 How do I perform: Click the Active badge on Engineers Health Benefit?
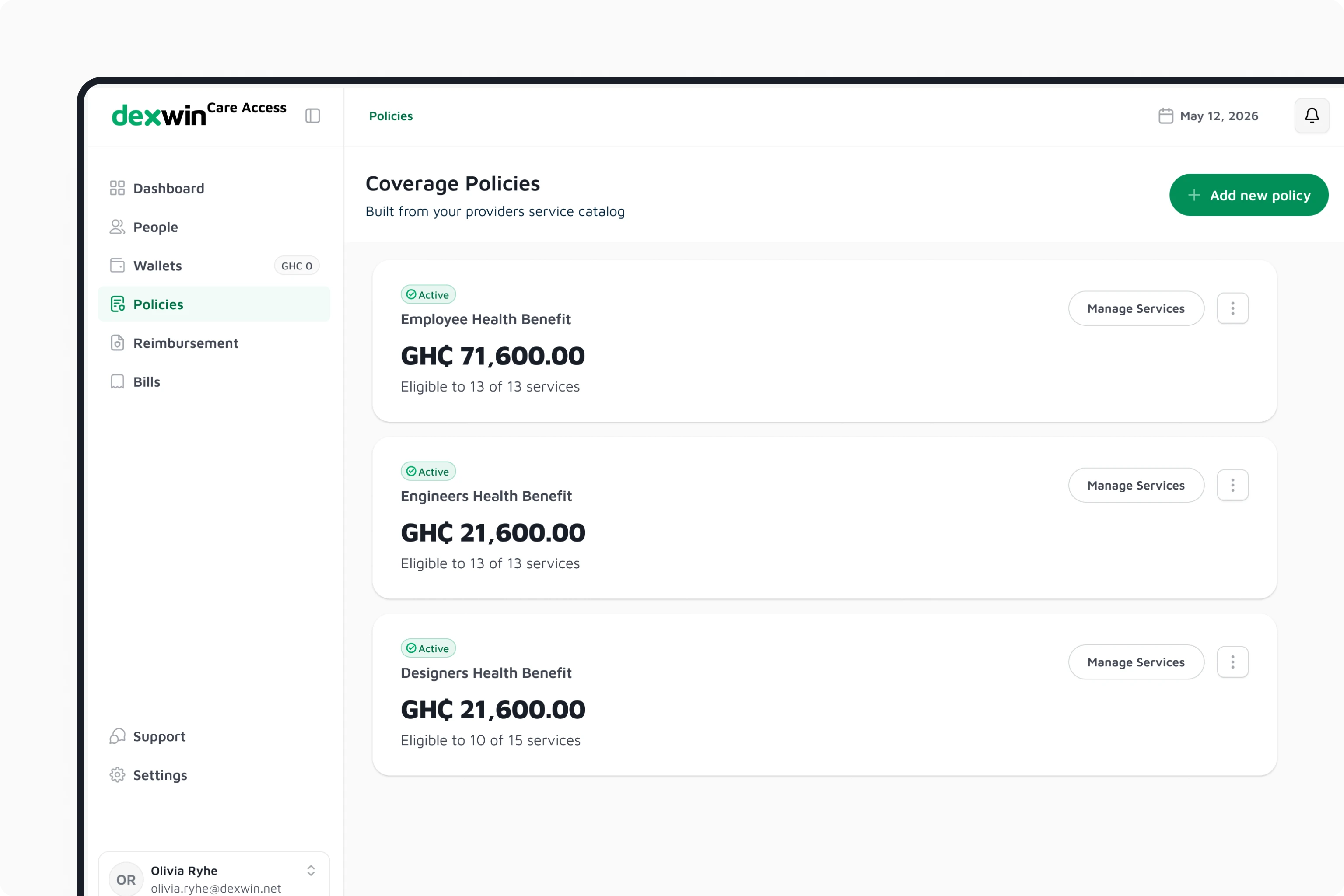click(428, 472)
